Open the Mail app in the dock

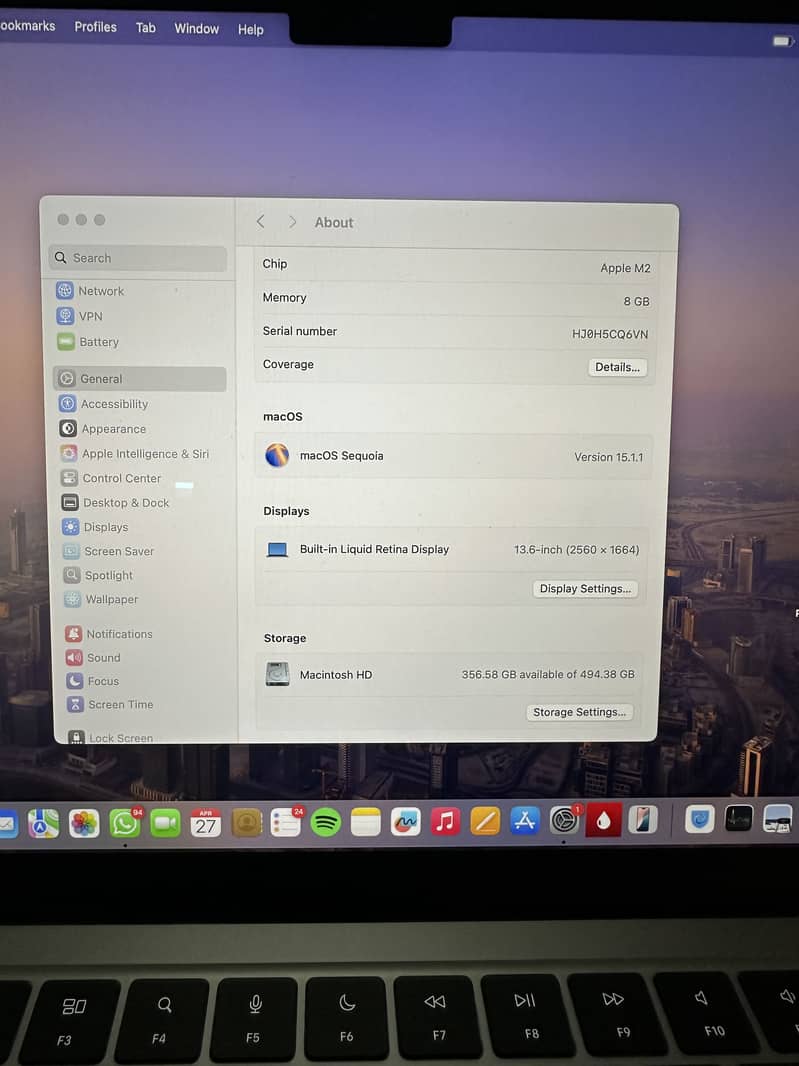7,825
